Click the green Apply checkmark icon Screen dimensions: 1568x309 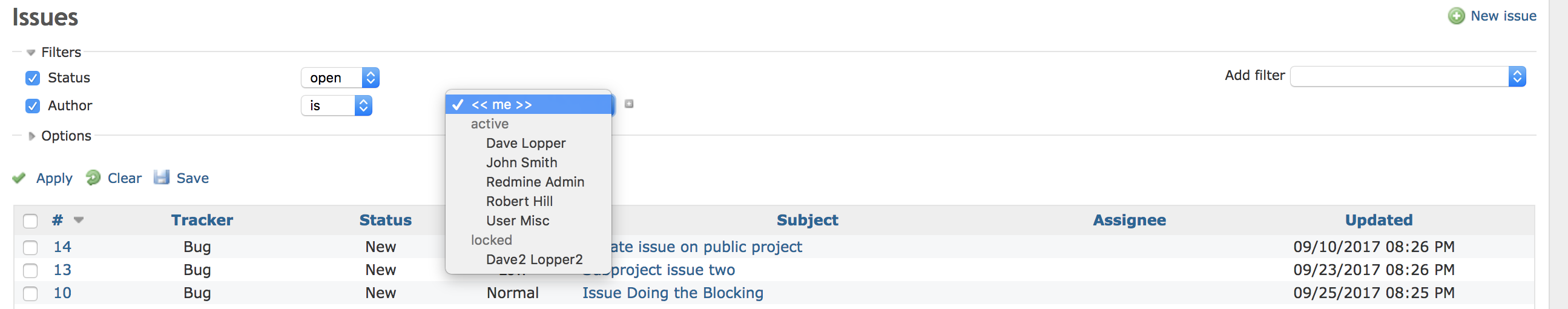click(x=19, y=178)
